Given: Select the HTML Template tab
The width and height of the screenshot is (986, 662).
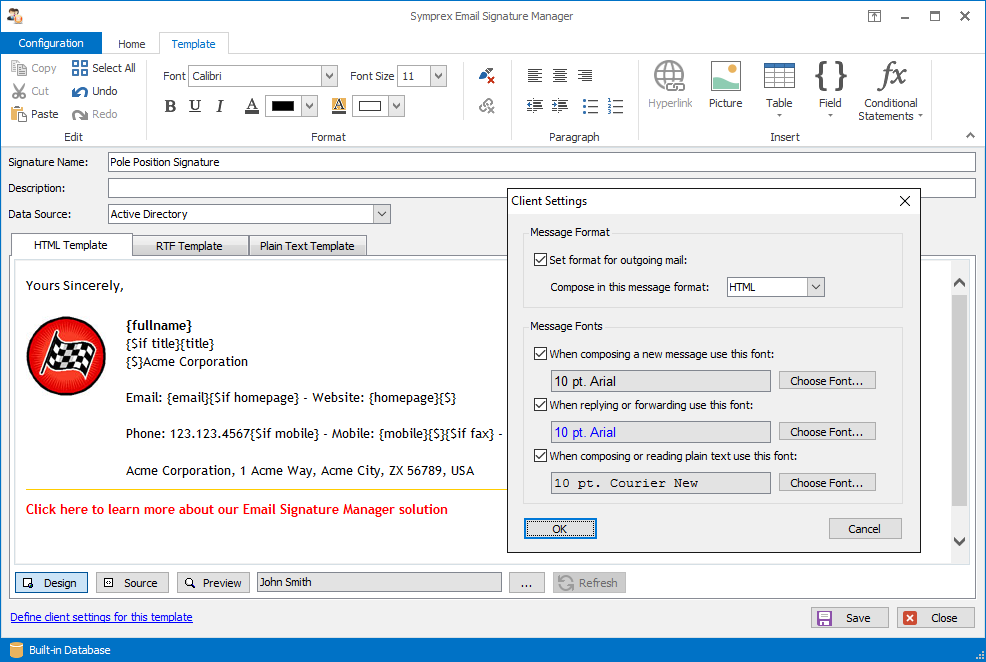Looking at the screenshot, I should (x=71, y=245).
